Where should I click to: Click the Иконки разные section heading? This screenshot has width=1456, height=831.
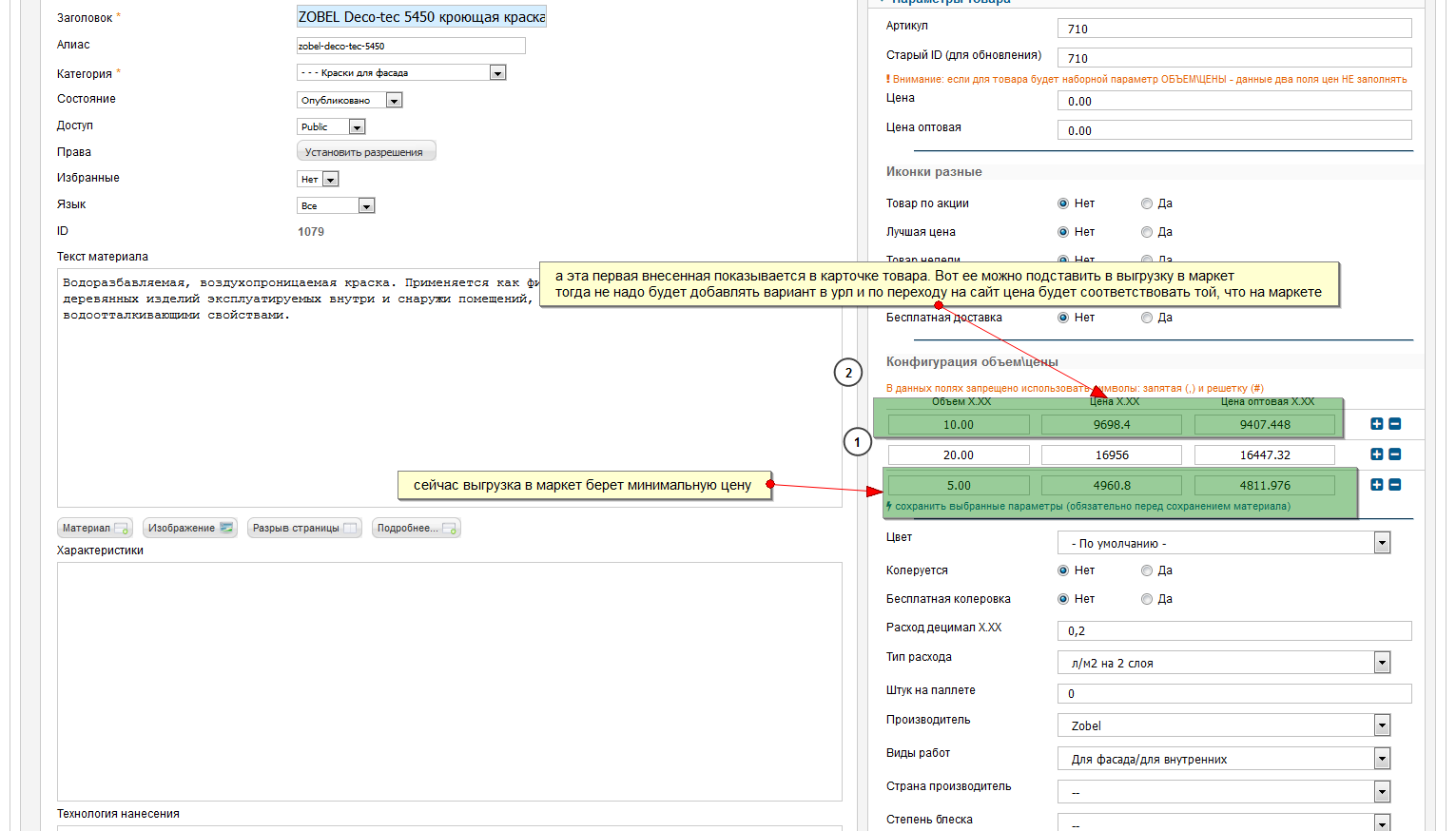pyautogui.click(x=934, y=172)
